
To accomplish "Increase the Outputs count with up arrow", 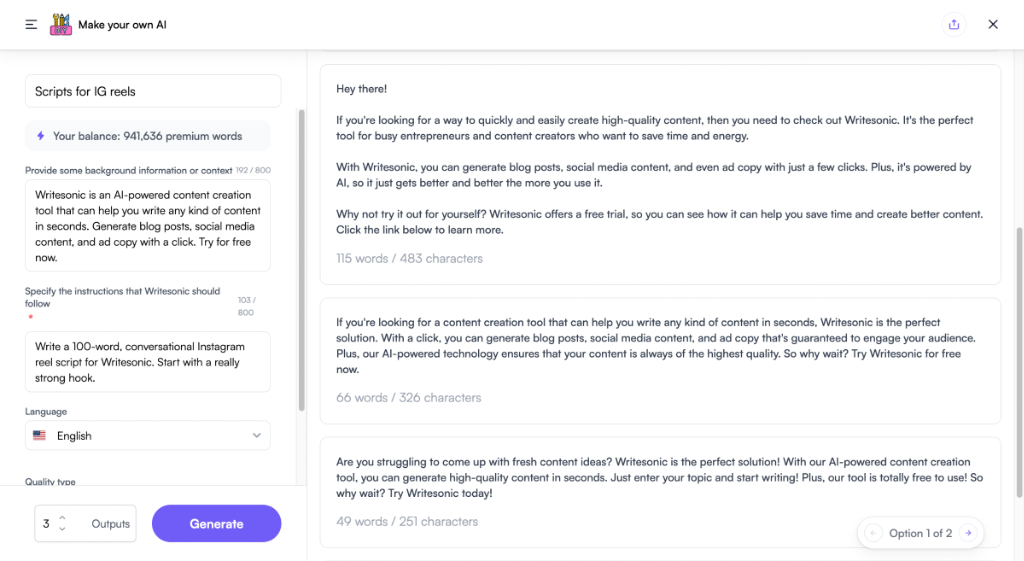I will click(62, 518).
